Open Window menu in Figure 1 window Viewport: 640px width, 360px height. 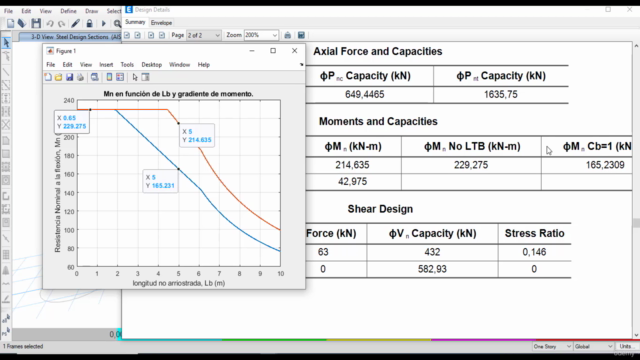[180, 64]
